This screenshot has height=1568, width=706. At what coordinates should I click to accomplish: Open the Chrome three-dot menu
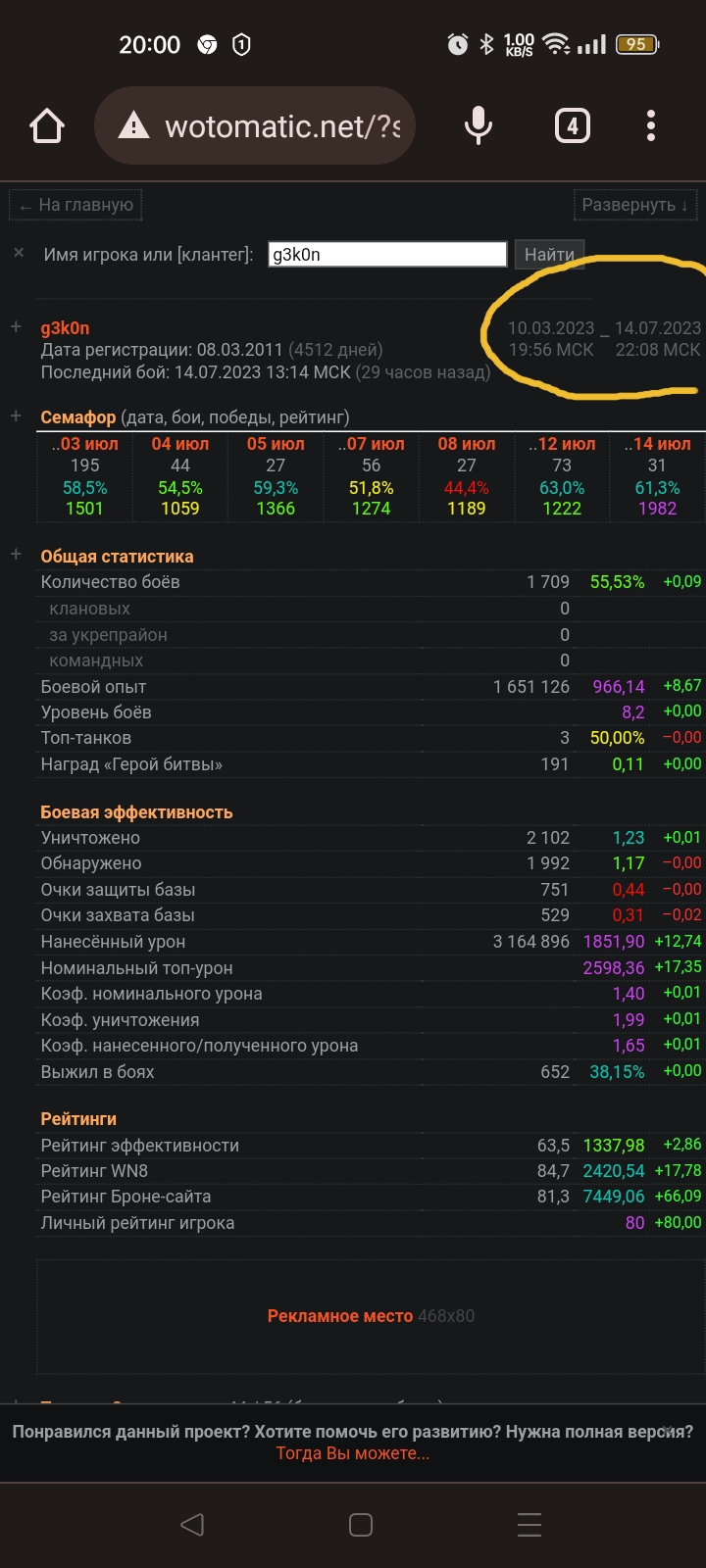point(651,126)
